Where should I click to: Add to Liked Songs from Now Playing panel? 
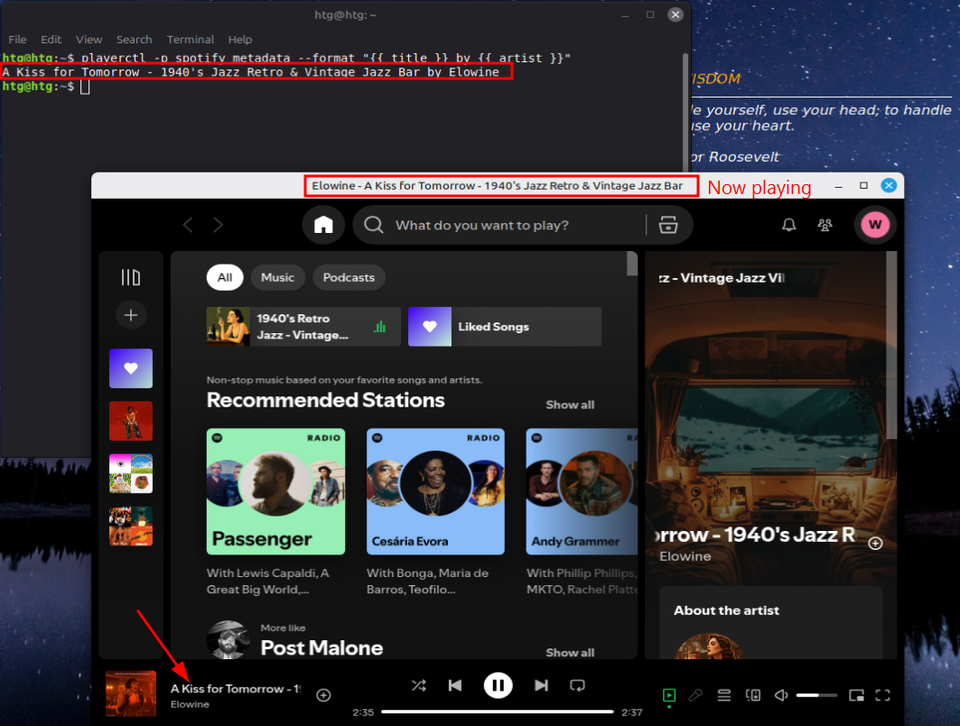(x=876, y=543)
